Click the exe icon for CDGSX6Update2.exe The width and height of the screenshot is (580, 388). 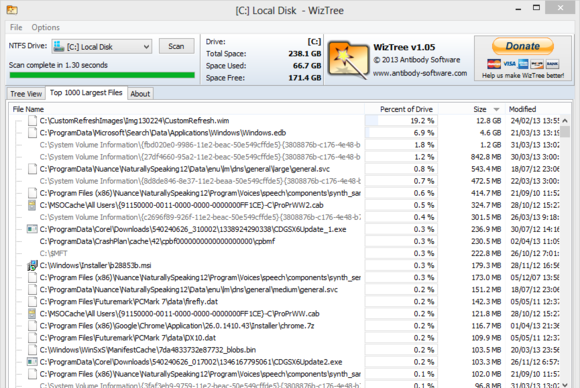[x=32, y=362]
